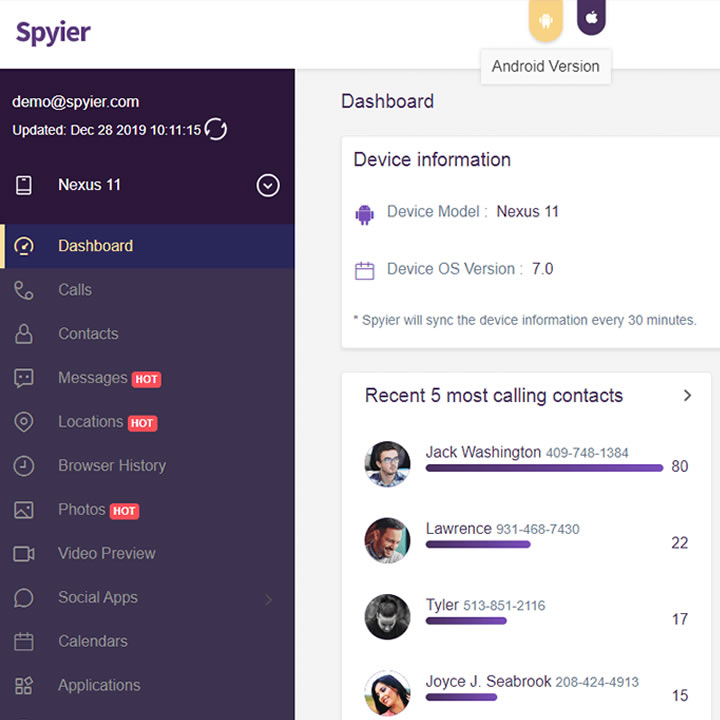Open Joyce J. Seabrook's avatar photo

[x=388, y=693]
